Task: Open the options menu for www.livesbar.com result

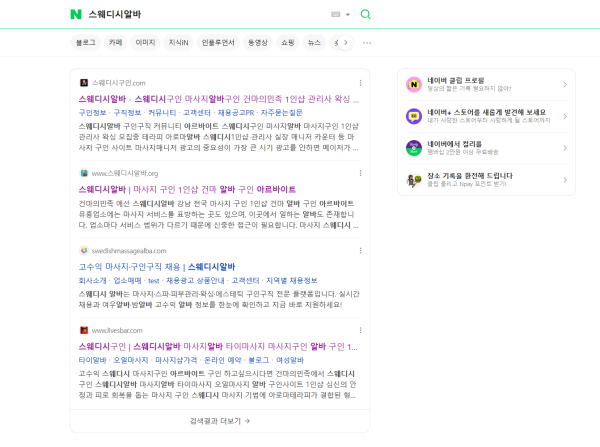Action: tap(361, 329)
